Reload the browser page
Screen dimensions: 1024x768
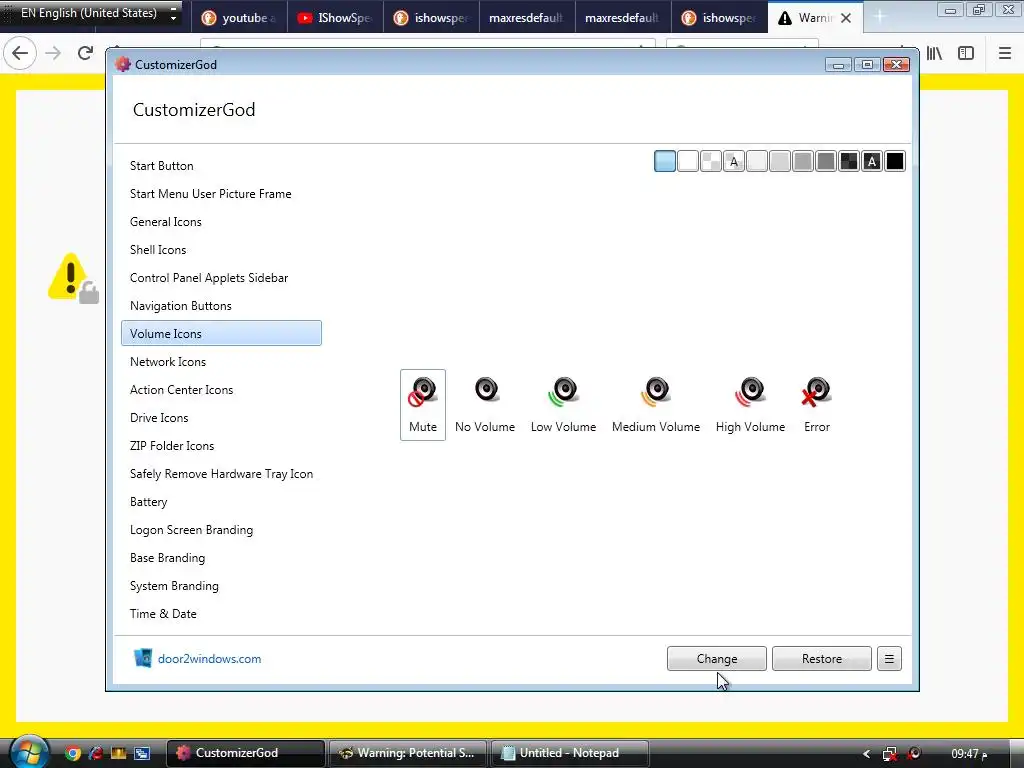pos(85,53)
